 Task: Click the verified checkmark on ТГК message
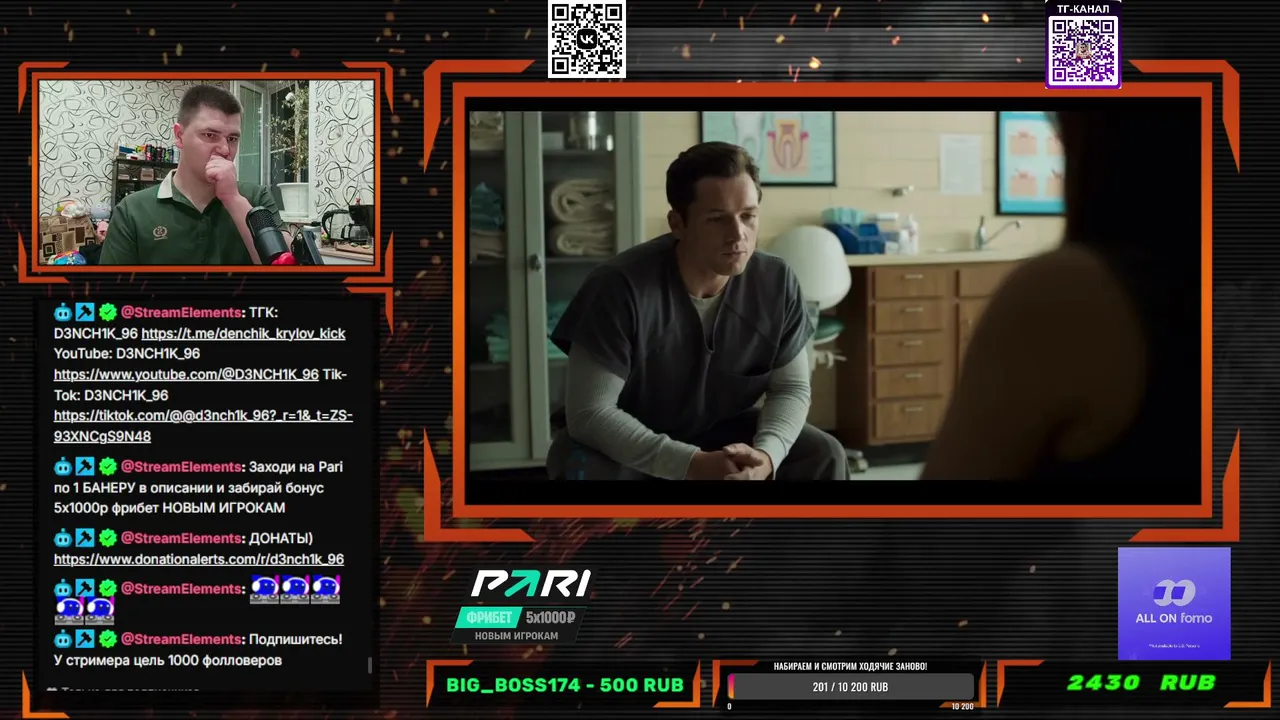[107, 313]
